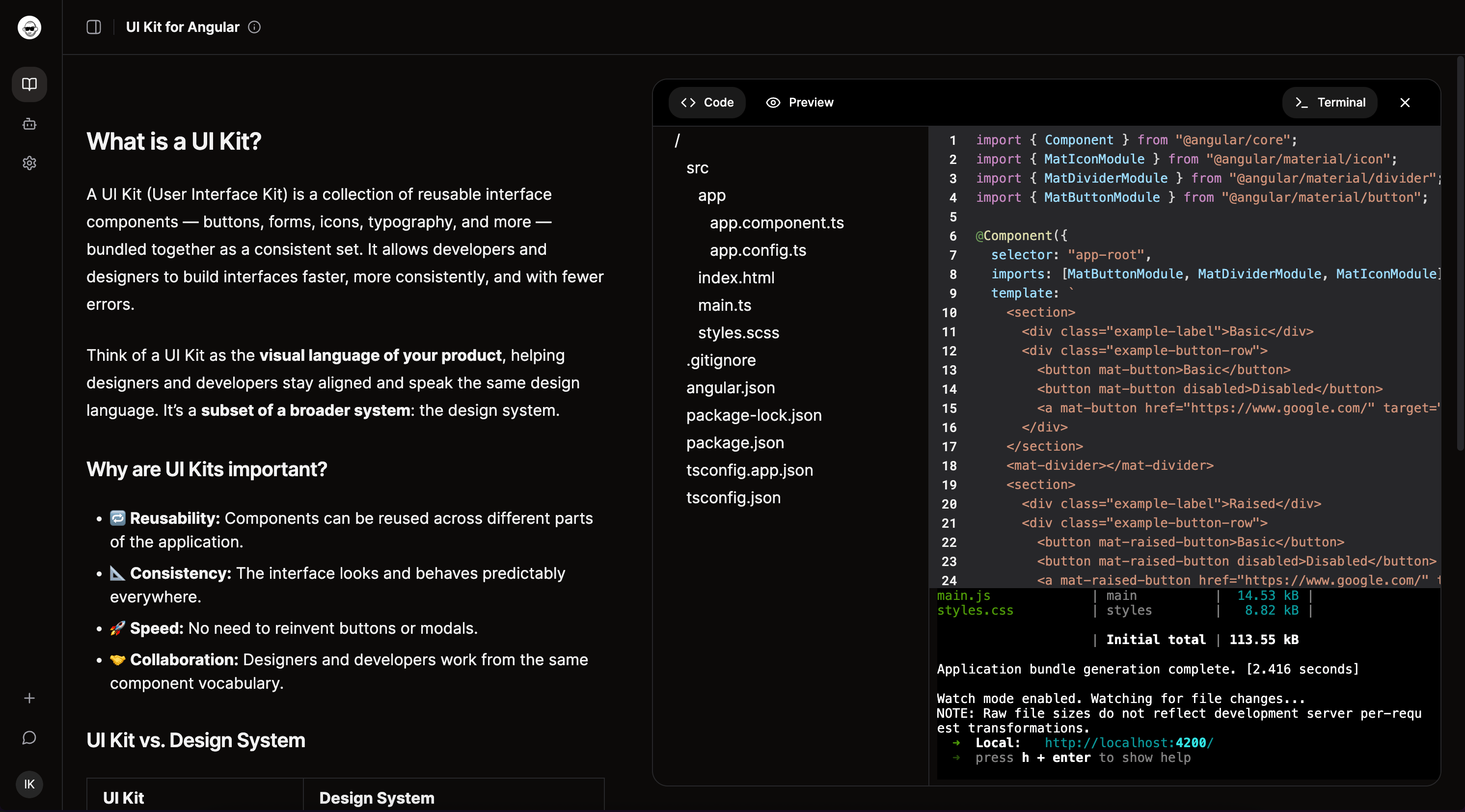Click the 'Speed:' bullet text
Screen dimensions: 1465x812
(157, 628)
